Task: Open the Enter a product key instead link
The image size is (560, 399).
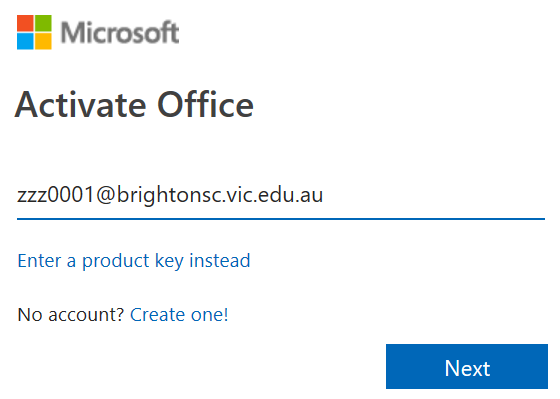Action: pyautogui.click(x=134, y=261)
